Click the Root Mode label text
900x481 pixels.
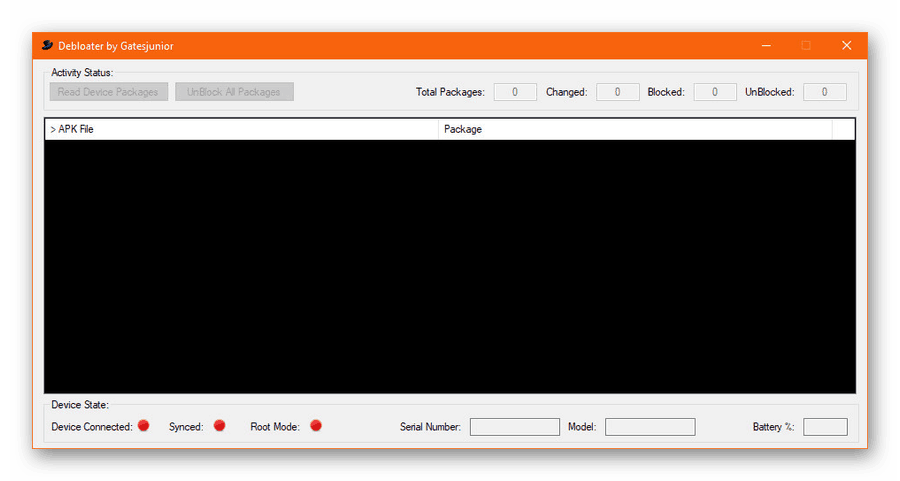coord(275,426)
